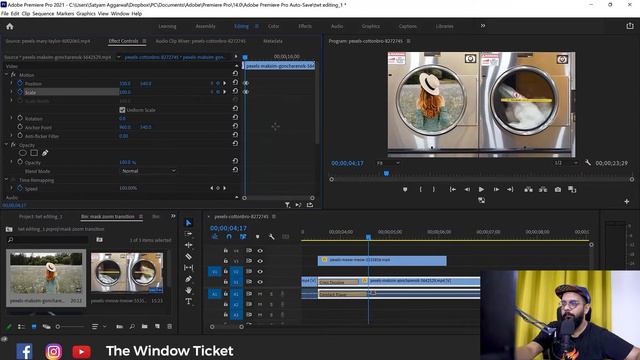Viewport: 640px width, 360px height.
Task: Select the Type tool
Action: tap(188, 302)
